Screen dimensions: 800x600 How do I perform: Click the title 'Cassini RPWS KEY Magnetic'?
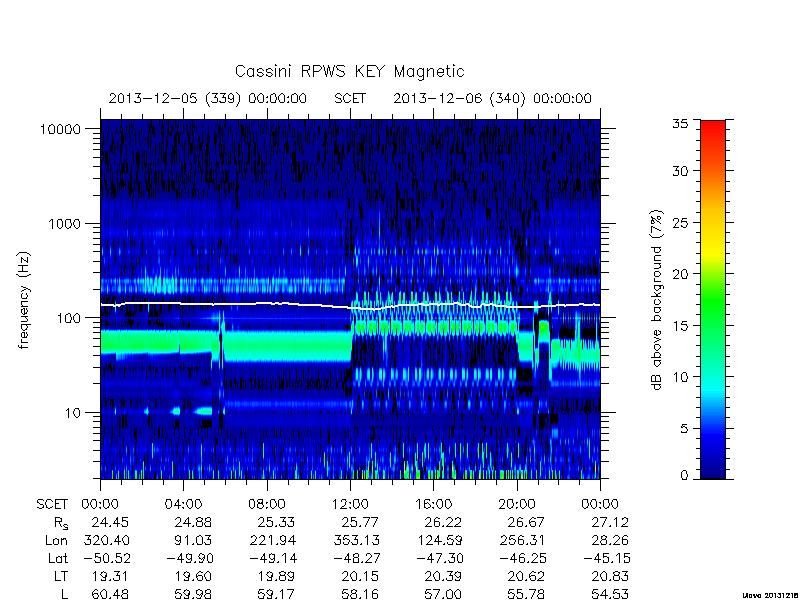[349, 71]
